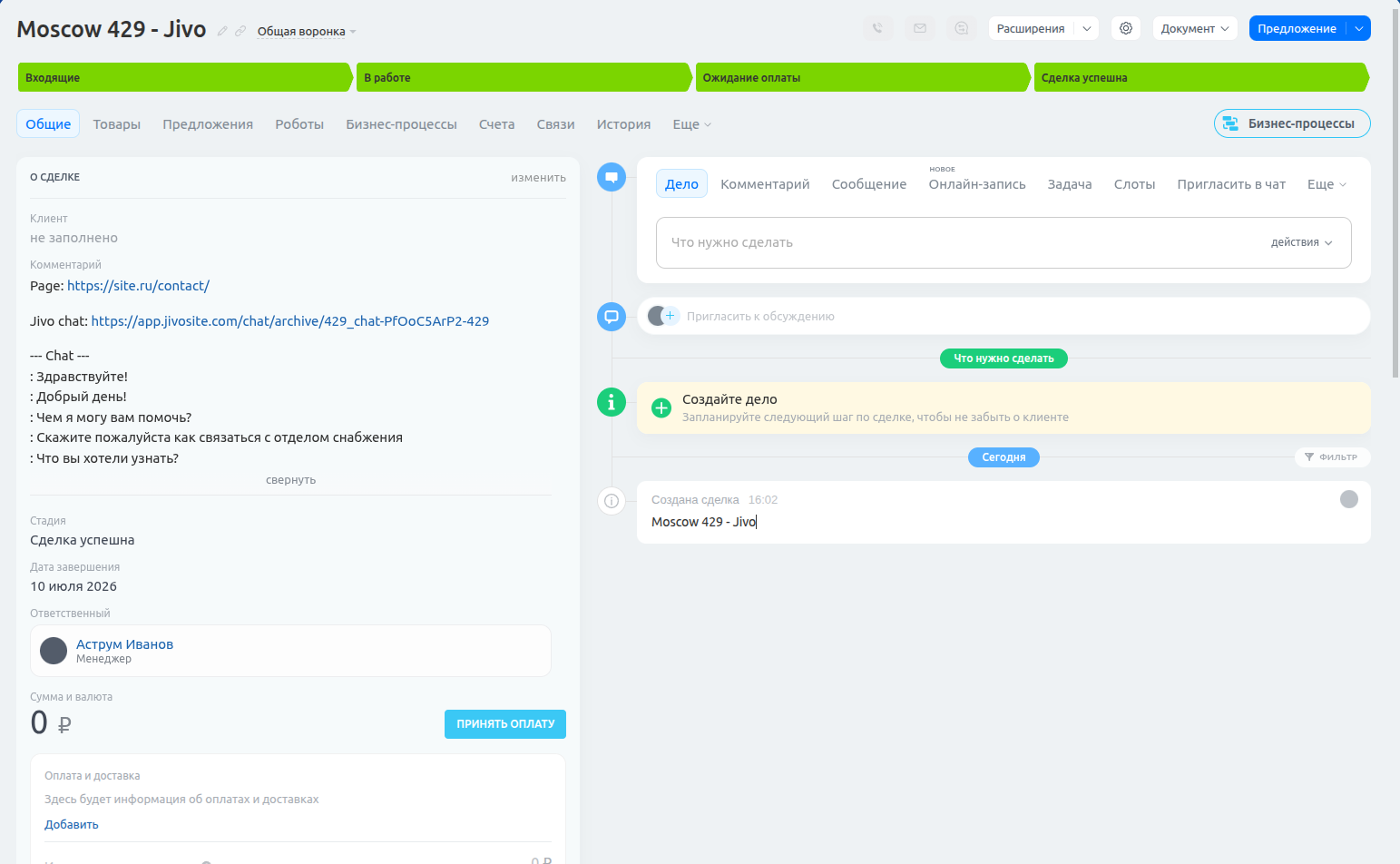Open the Общая воронка funnel dropdown
The image size is (1400, 864).
point(307,32)
